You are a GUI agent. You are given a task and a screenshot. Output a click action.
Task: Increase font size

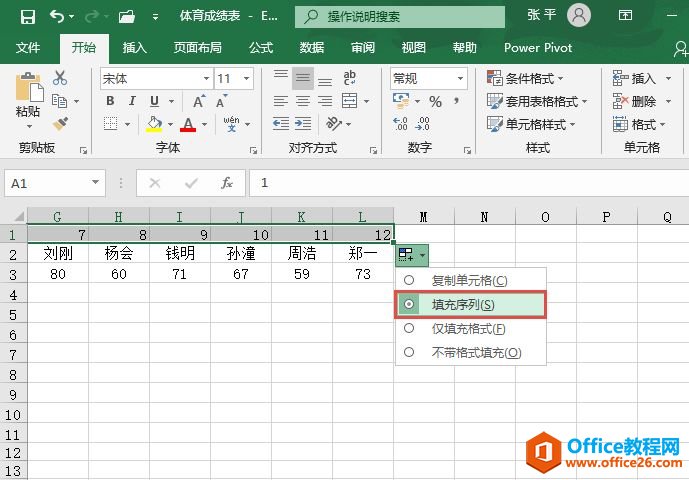pos(199,101)
